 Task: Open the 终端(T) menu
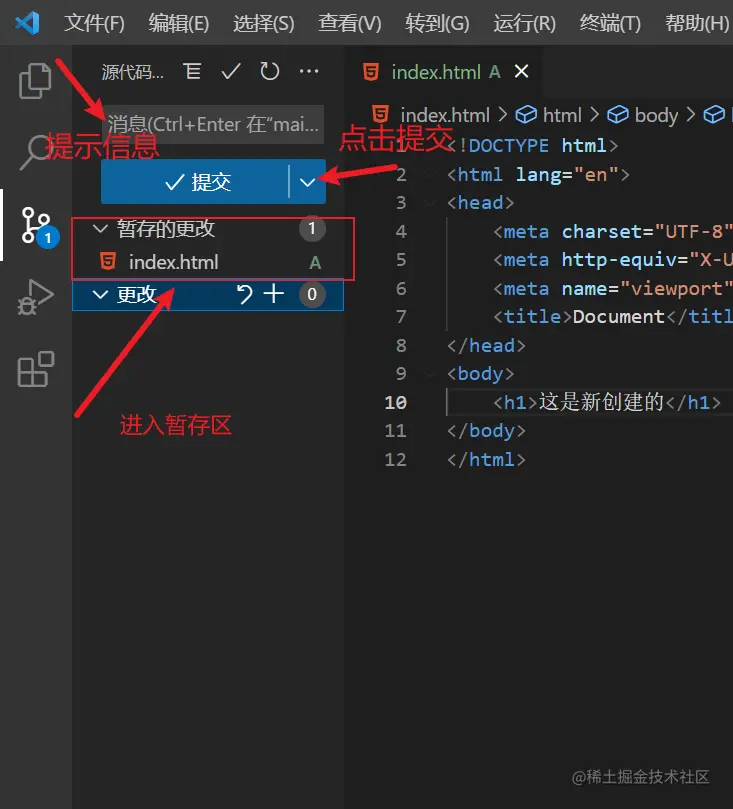coord(610,23)
